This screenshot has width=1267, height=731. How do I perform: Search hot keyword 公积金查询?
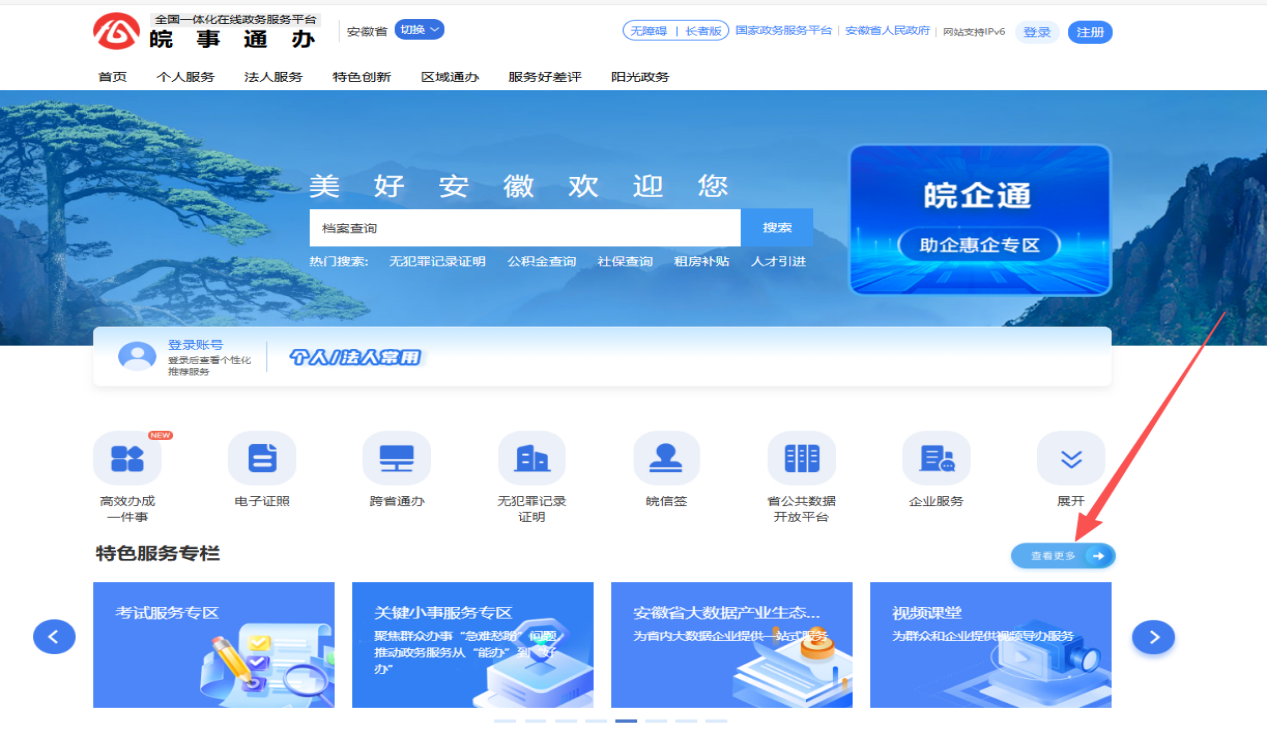coord(542,262)
